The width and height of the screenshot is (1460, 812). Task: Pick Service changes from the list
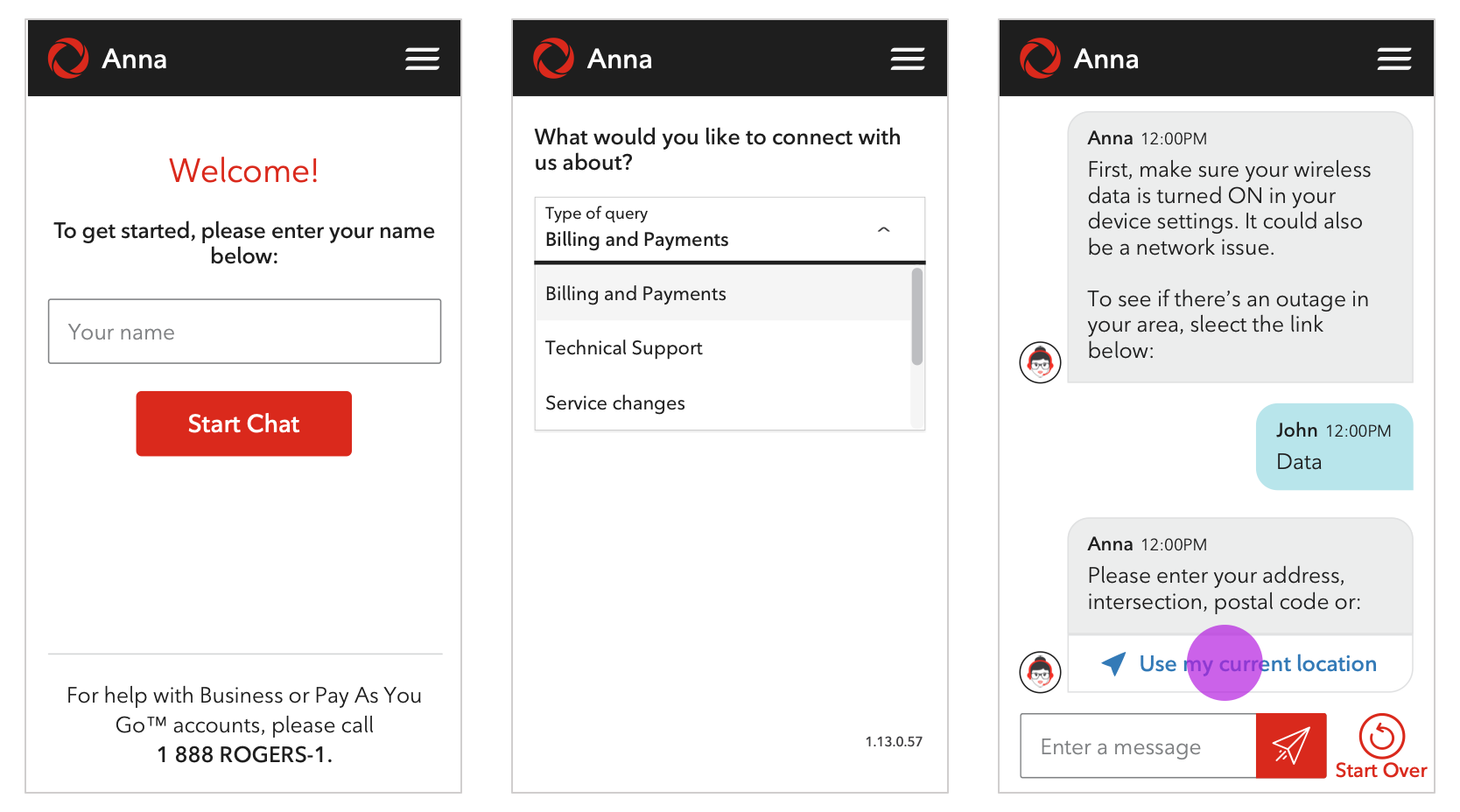(x=614, y=403)
